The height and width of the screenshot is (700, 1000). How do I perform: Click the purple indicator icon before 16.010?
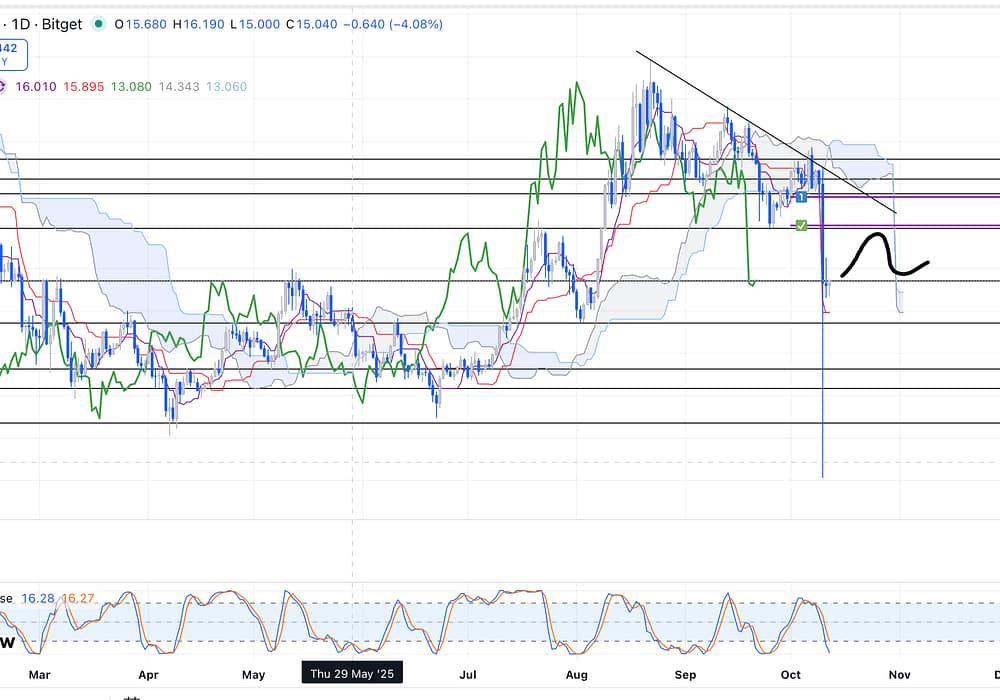pos(2,87)
